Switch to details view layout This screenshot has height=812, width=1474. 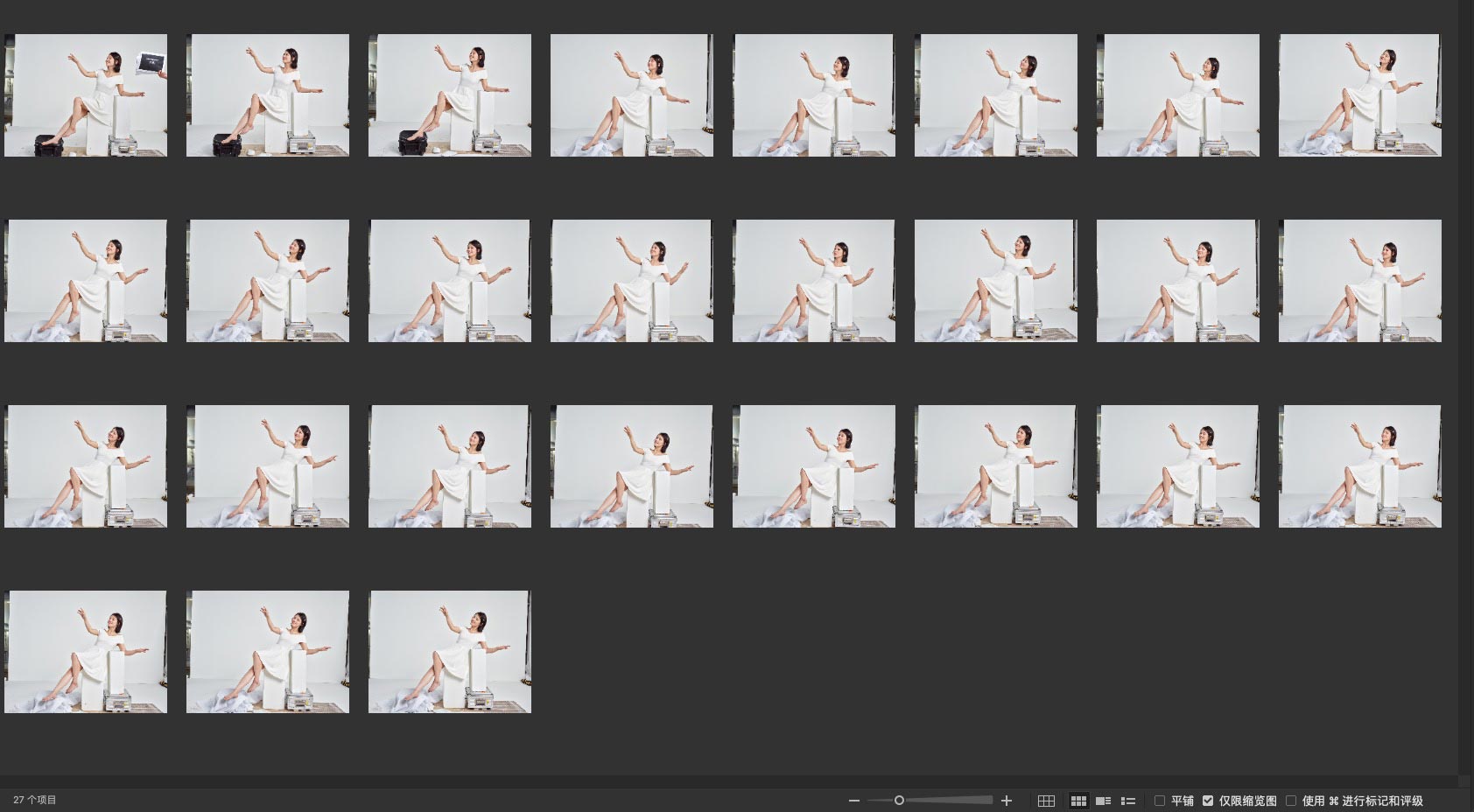1103,801
